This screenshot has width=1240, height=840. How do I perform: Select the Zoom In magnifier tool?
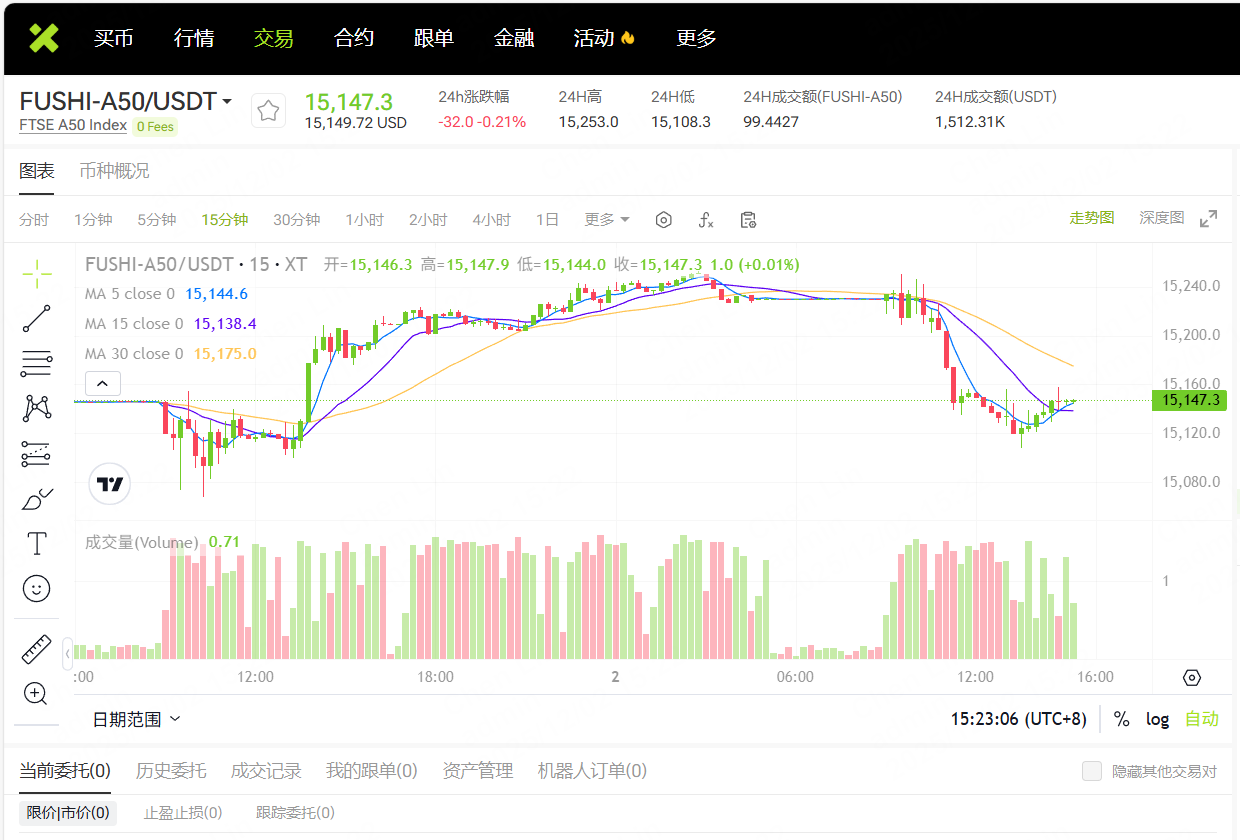[x=36, y=693]
